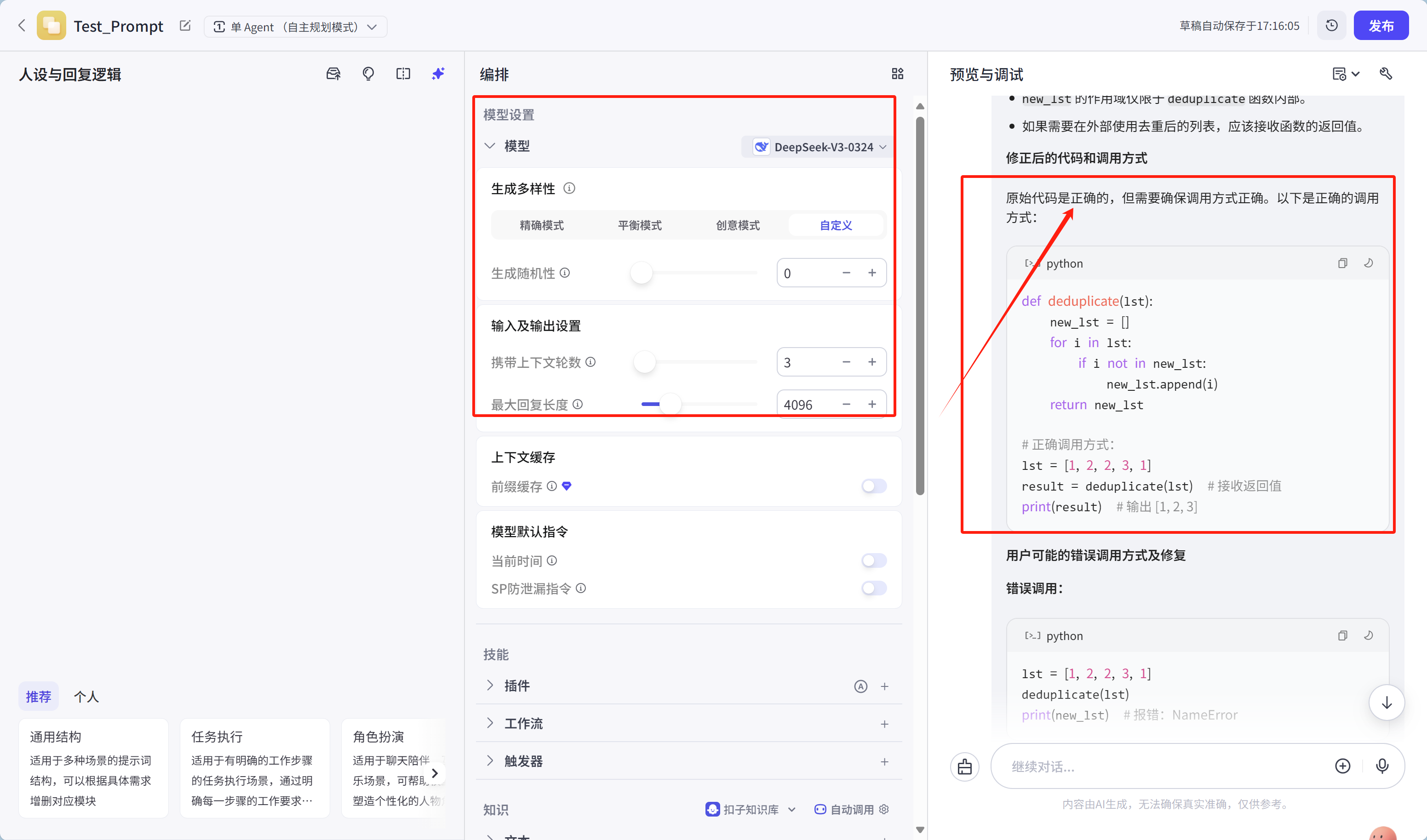Image resolution: width=1427 pixels, height=840 pixels.
Task: Switch to the 个人 tab
Action: (86, 697)
